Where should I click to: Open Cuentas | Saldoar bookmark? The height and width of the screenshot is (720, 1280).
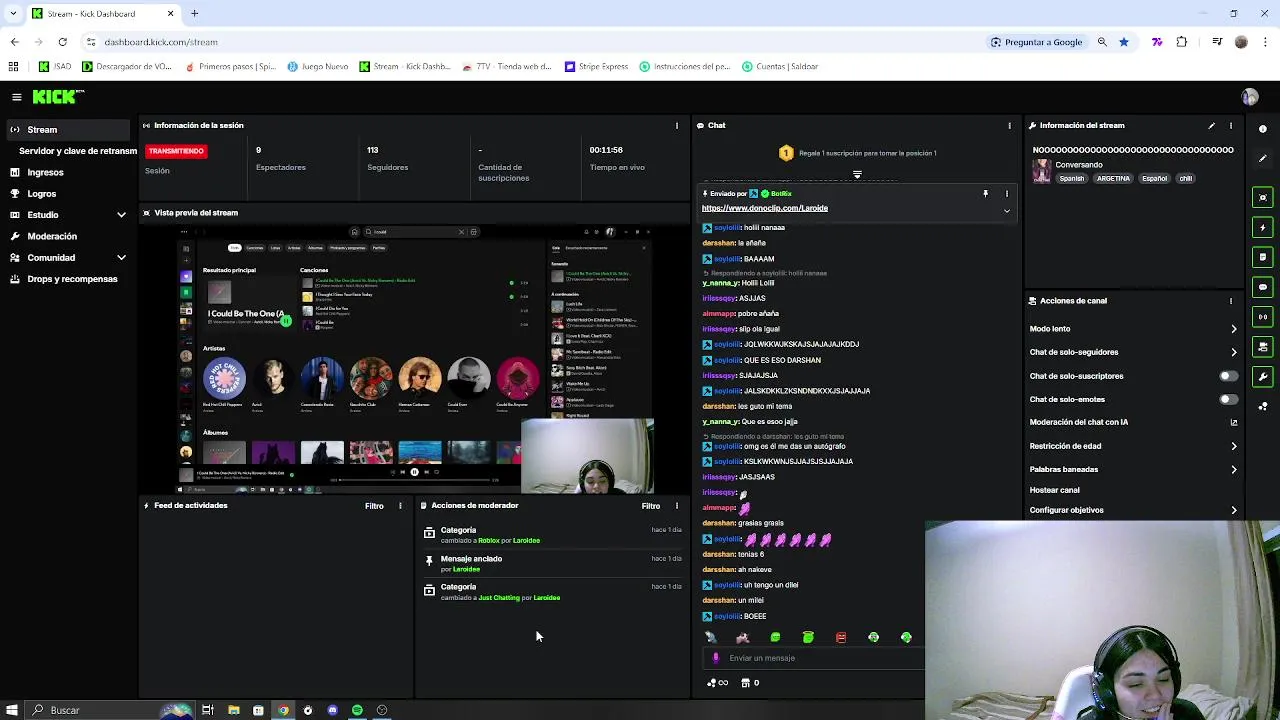tap(780, 67)
